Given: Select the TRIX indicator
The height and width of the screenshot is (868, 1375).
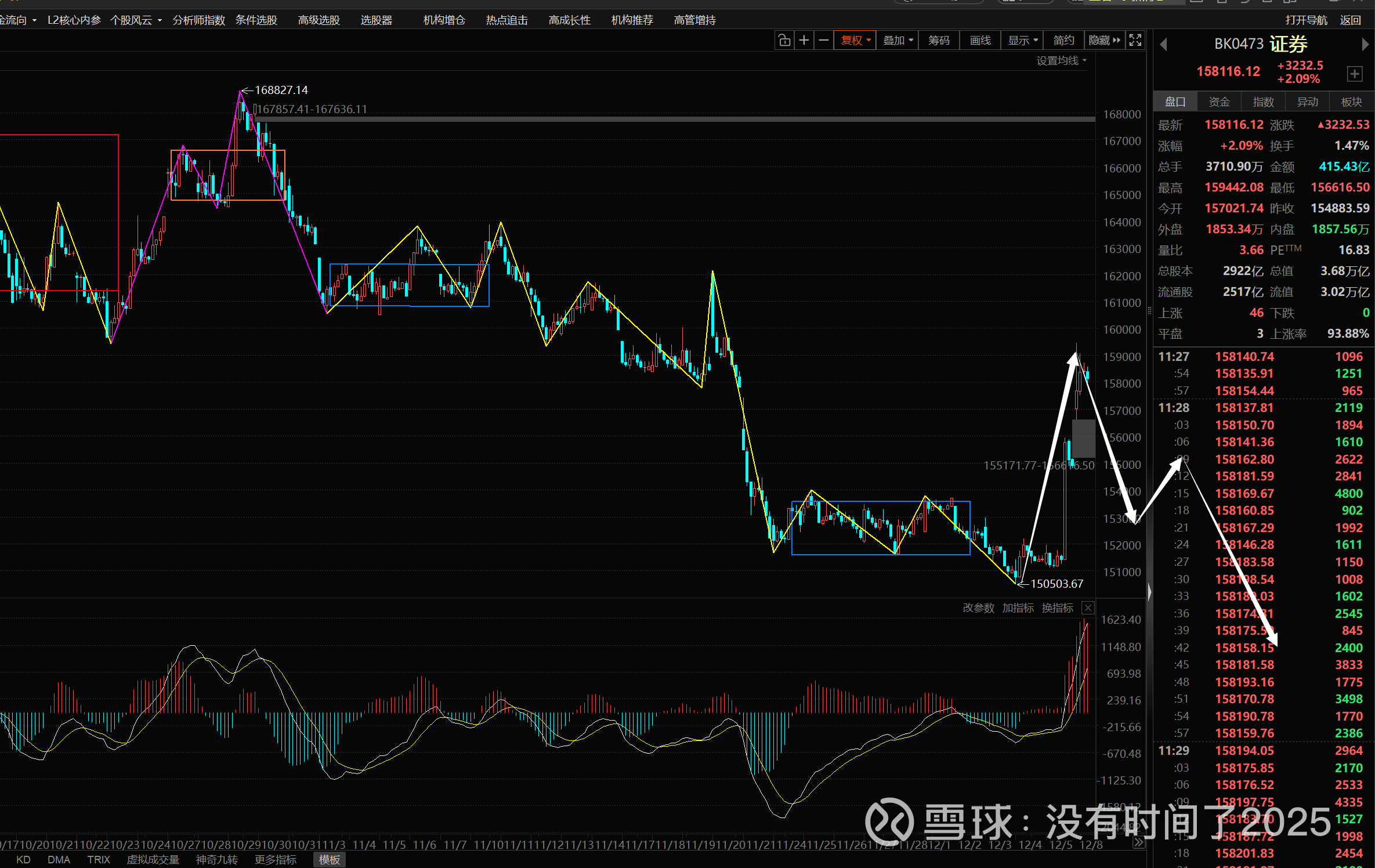Looking at the screenshot, I should tap(98, 859).
